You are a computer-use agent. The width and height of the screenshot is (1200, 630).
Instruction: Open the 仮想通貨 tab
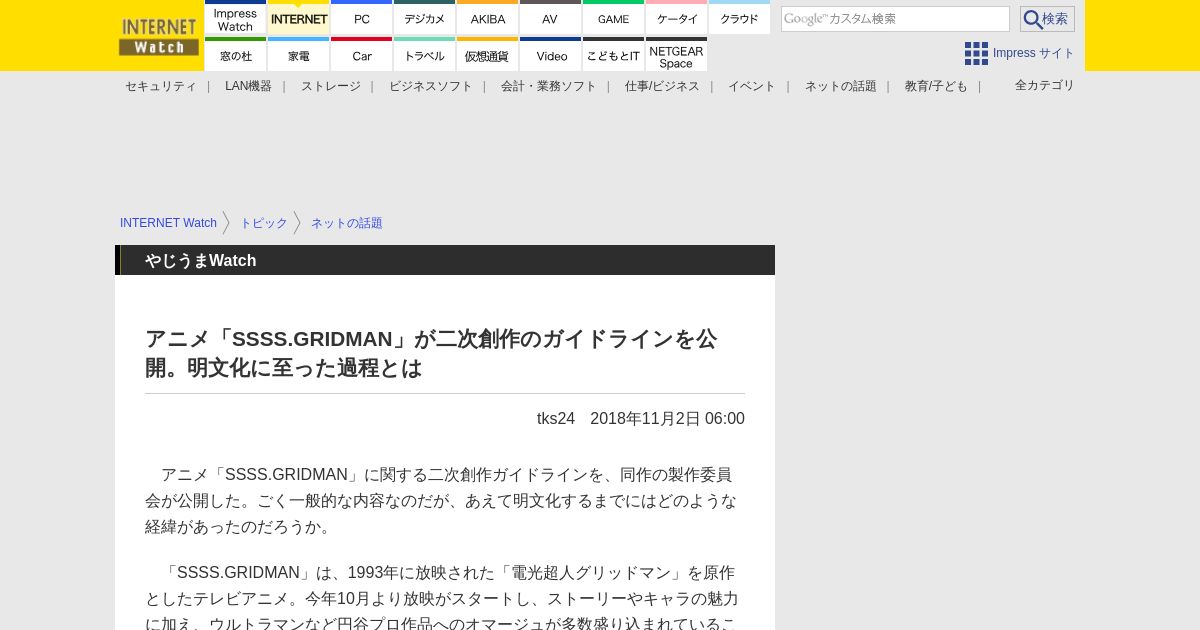click(x=488, y=55)
